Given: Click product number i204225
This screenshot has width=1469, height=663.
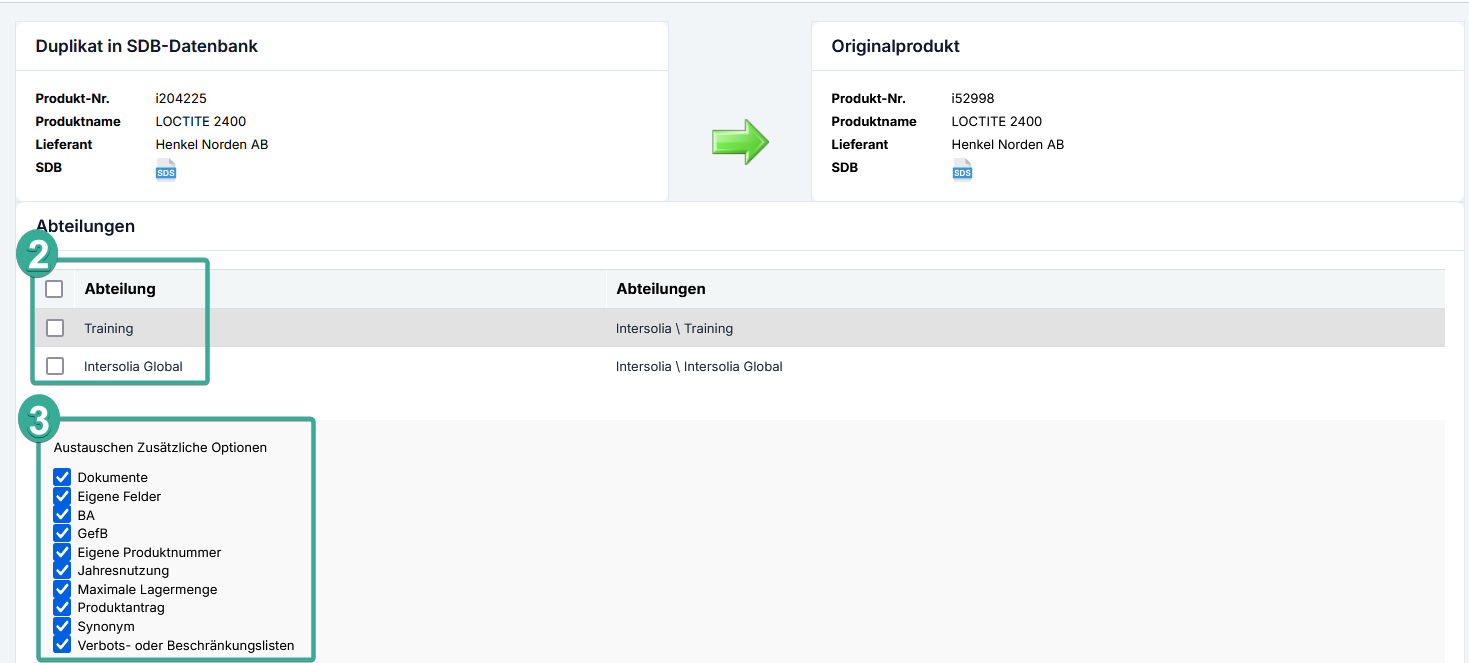Looking at the screenshot, I should (181, 98).
